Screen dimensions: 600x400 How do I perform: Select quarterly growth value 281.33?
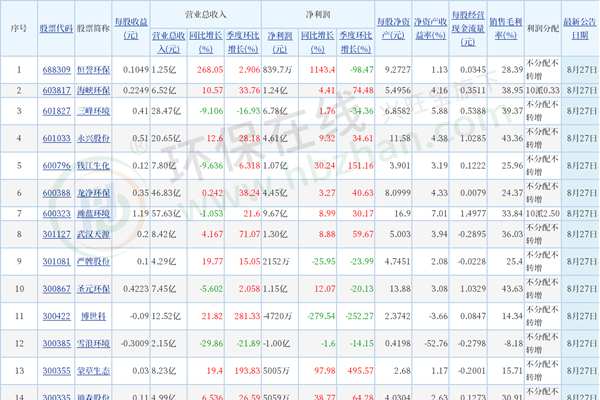(247, 317)
